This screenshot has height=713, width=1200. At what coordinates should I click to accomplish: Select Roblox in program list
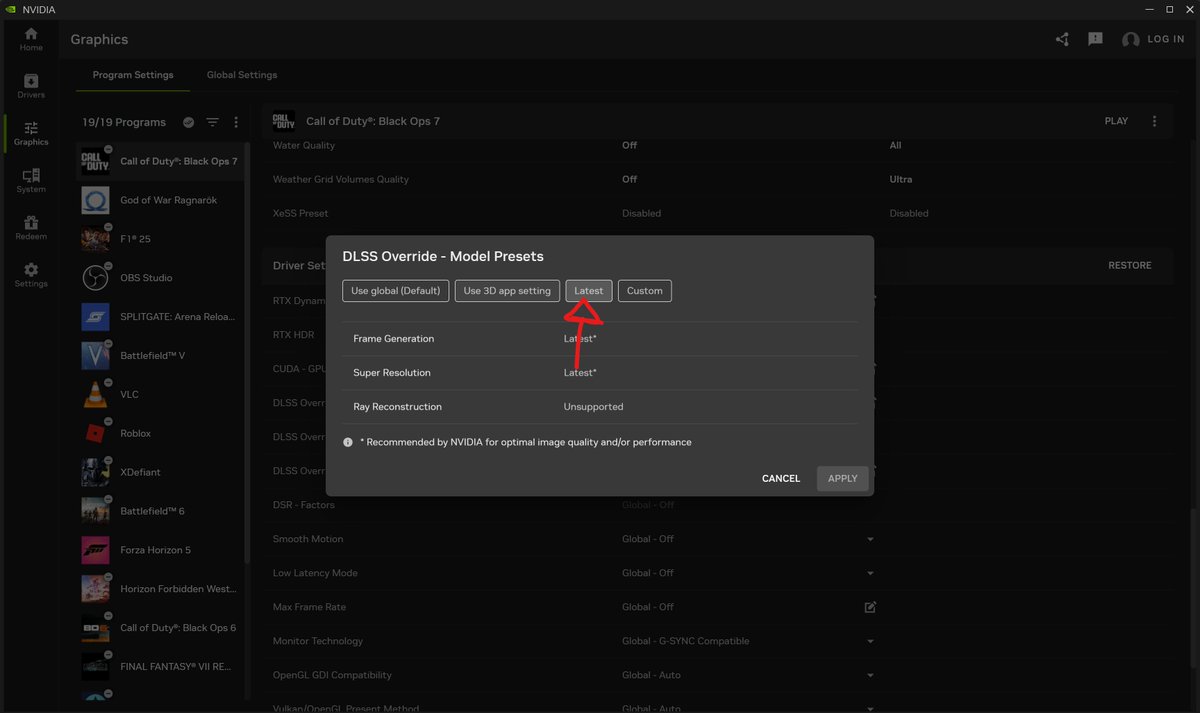[x=160, y=433]
